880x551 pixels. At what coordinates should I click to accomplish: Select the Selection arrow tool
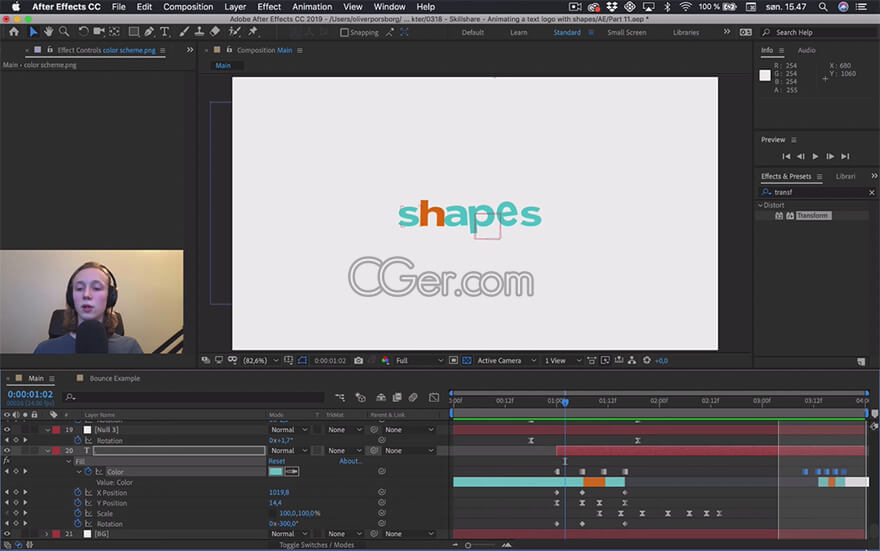coord(33,32)
